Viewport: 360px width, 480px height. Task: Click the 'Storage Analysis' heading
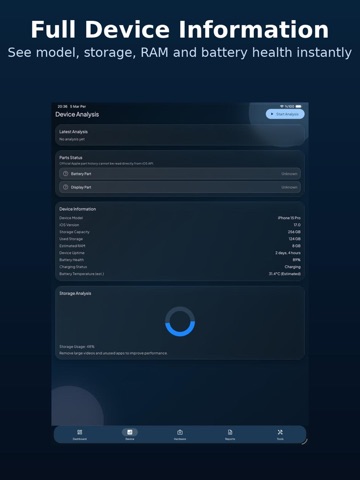point(75,293)
